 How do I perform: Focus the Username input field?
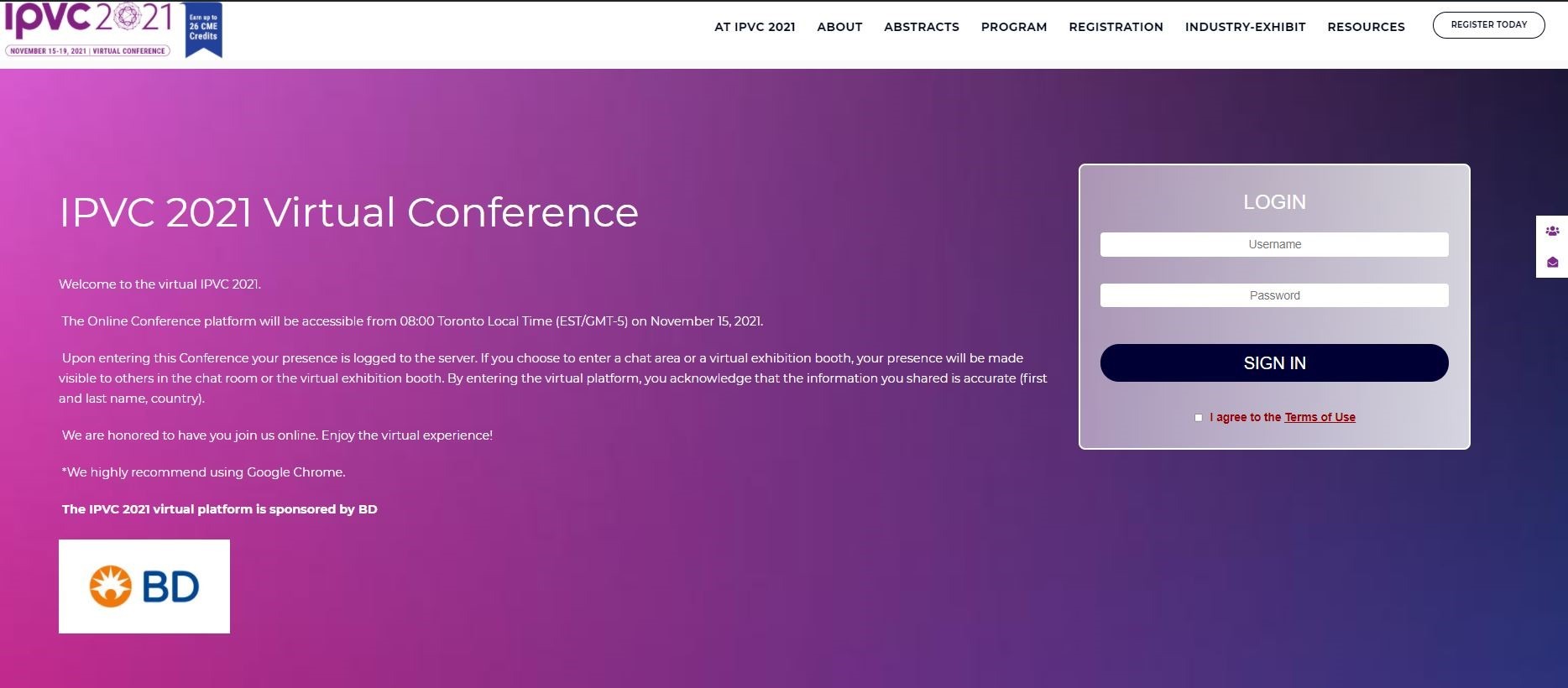pos(1274,244)
